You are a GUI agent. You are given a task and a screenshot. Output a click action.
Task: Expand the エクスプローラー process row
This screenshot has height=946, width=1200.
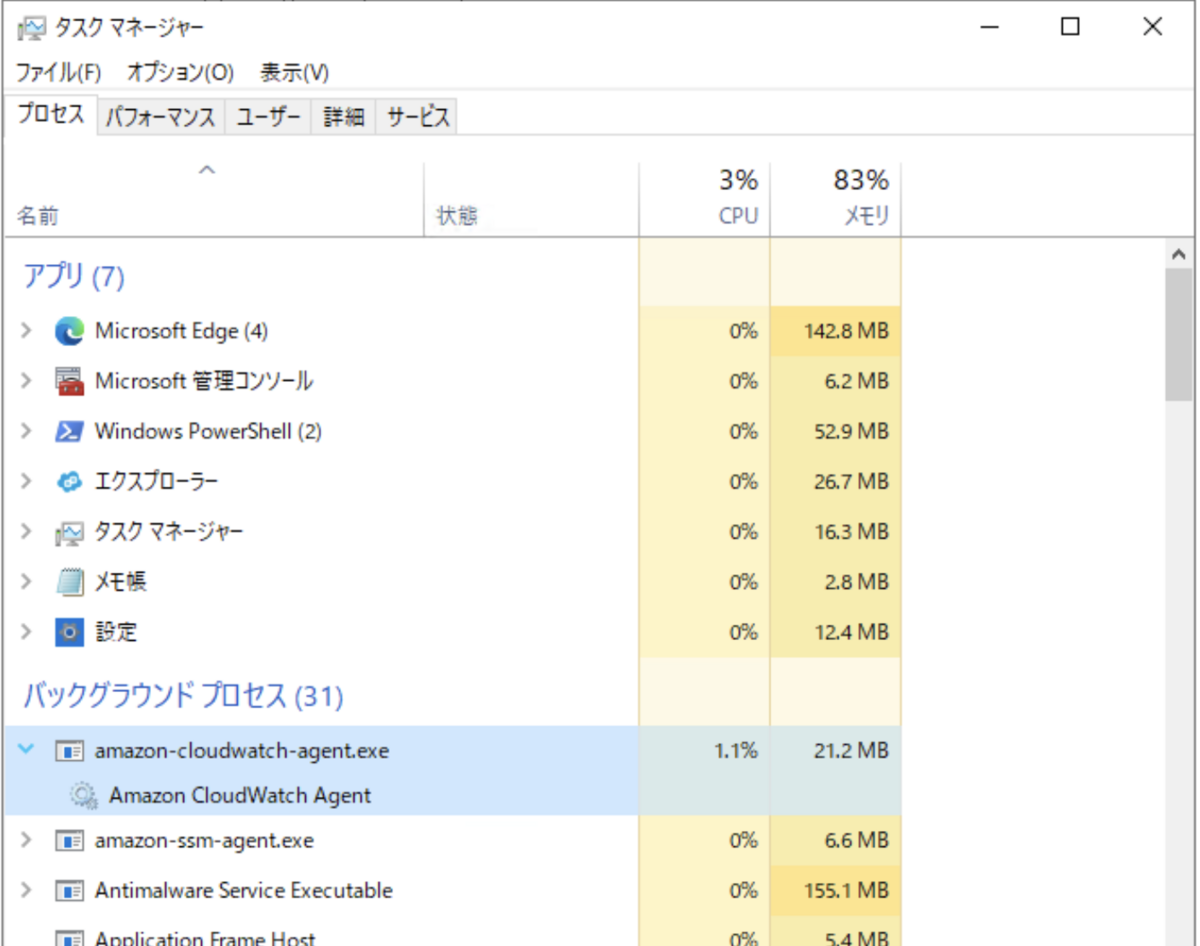[x=26, y=482]
